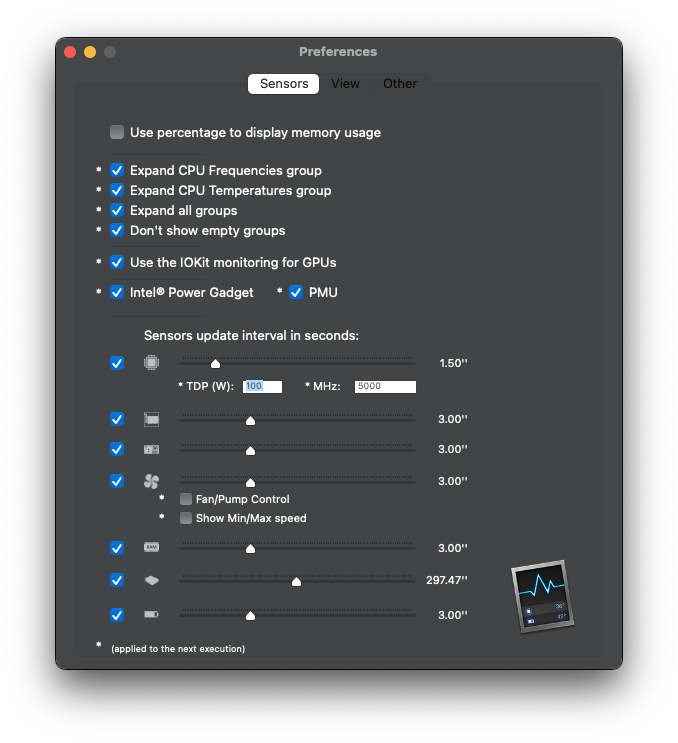Open the Other tab

coord(400,84)
